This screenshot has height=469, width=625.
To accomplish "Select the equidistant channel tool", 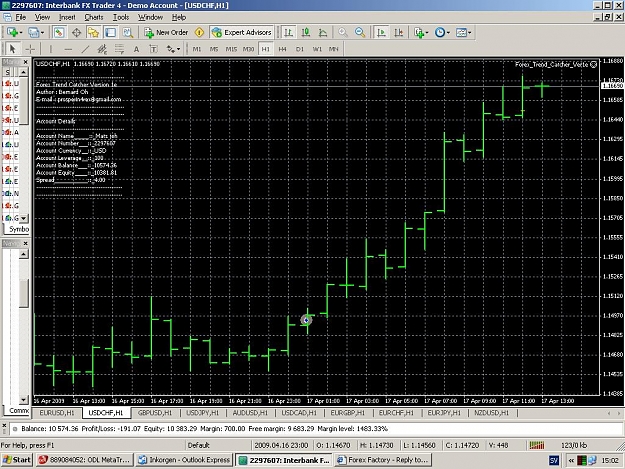I will coord(102,49).
